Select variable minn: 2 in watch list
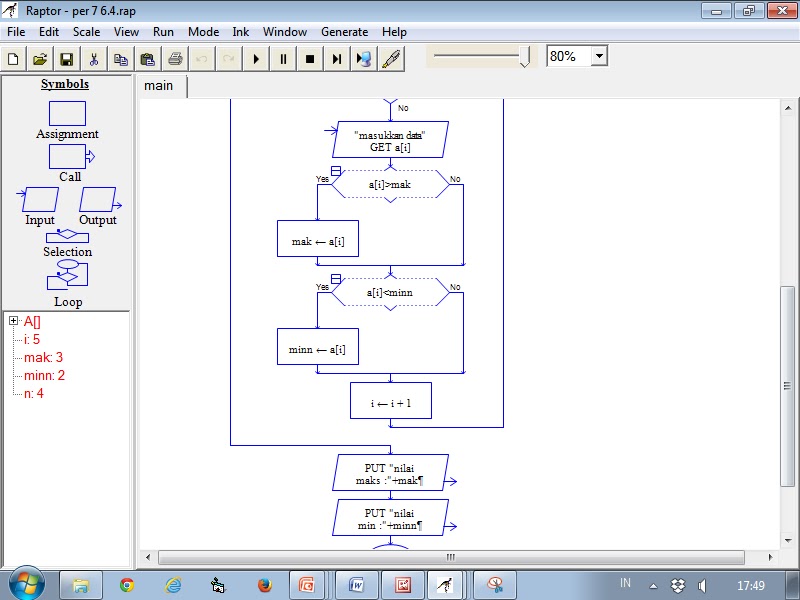Viewport: 800px width, 600px height. 44,376
